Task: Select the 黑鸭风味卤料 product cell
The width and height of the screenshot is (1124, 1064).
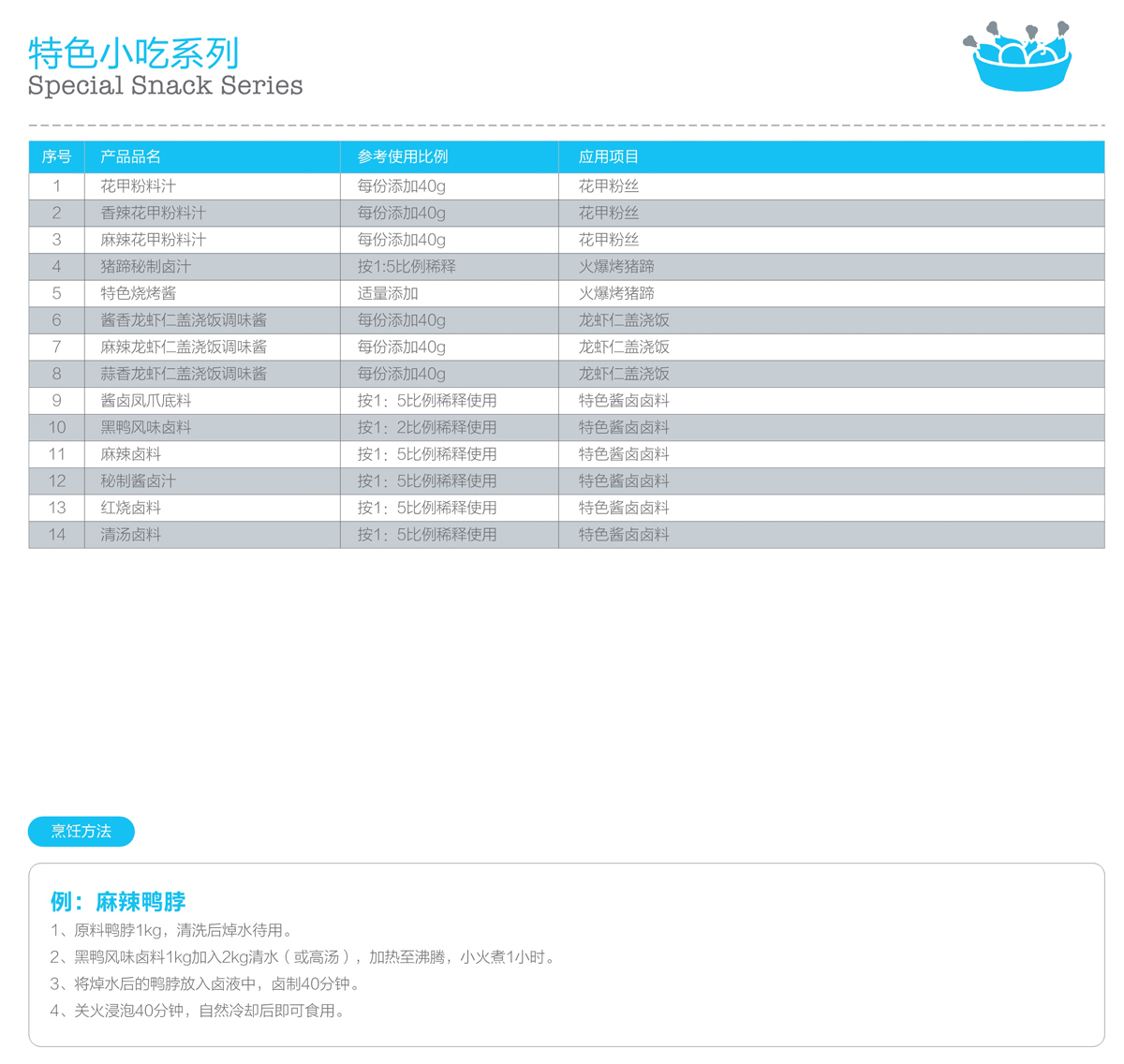Action: 146,427
